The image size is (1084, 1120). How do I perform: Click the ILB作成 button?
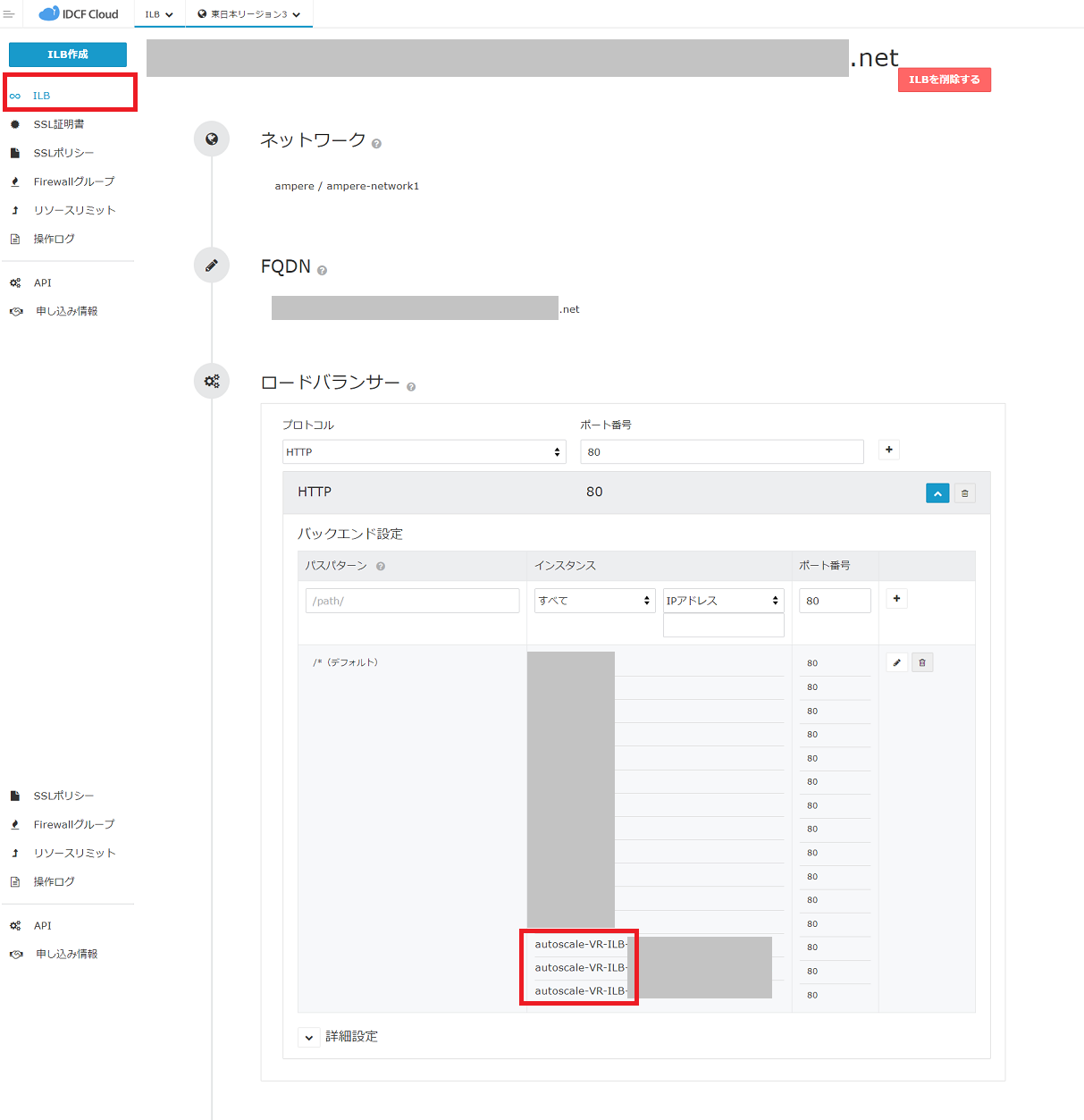68,55
